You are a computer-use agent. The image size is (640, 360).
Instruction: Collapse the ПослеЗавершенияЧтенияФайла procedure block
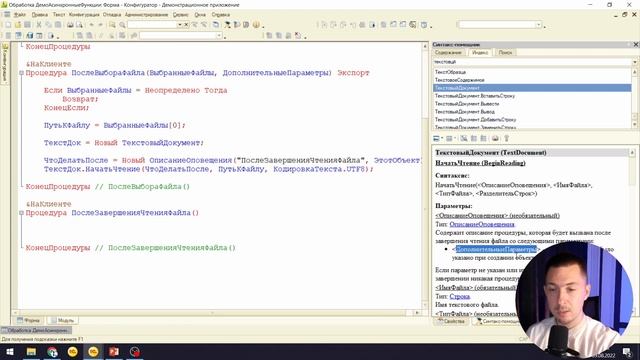21,213
